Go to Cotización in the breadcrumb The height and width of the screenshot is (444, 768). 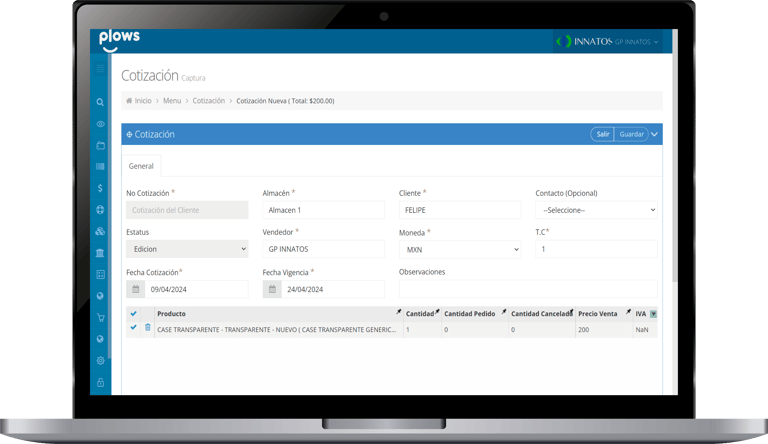(x=209, y=100)
